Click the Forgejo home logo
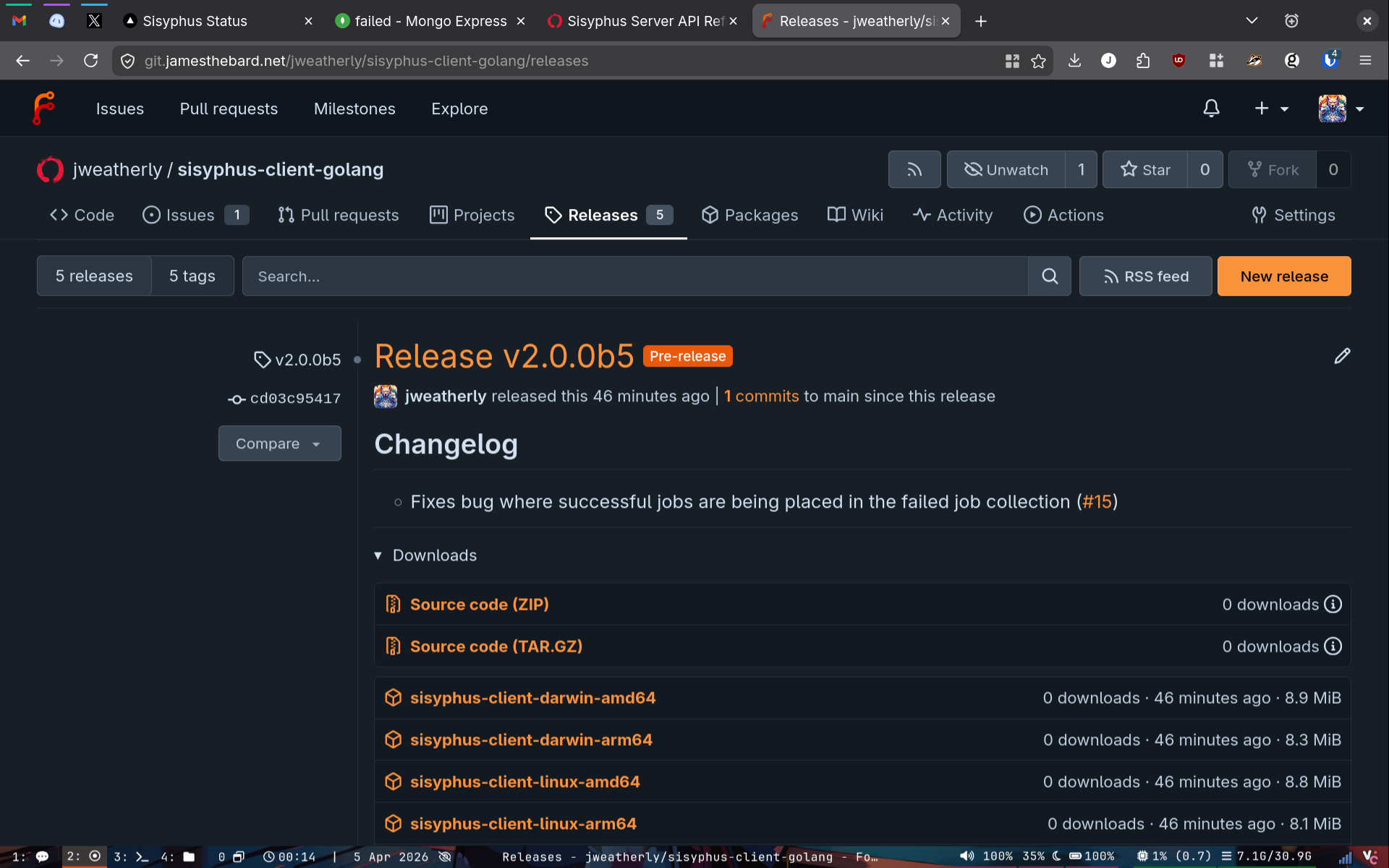Viewport: 1389px width, 868px height. (43, 109)
